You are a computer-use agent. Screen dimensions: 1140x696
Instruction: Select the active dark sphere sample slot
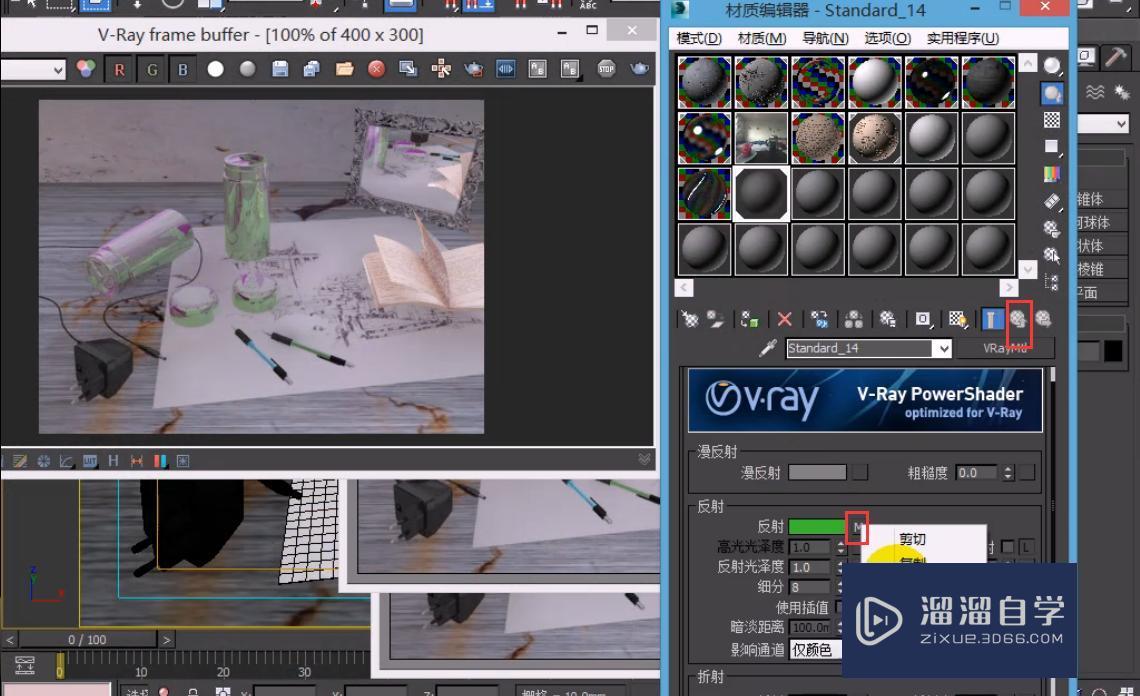pyautogui.click(x=761, y=193)
